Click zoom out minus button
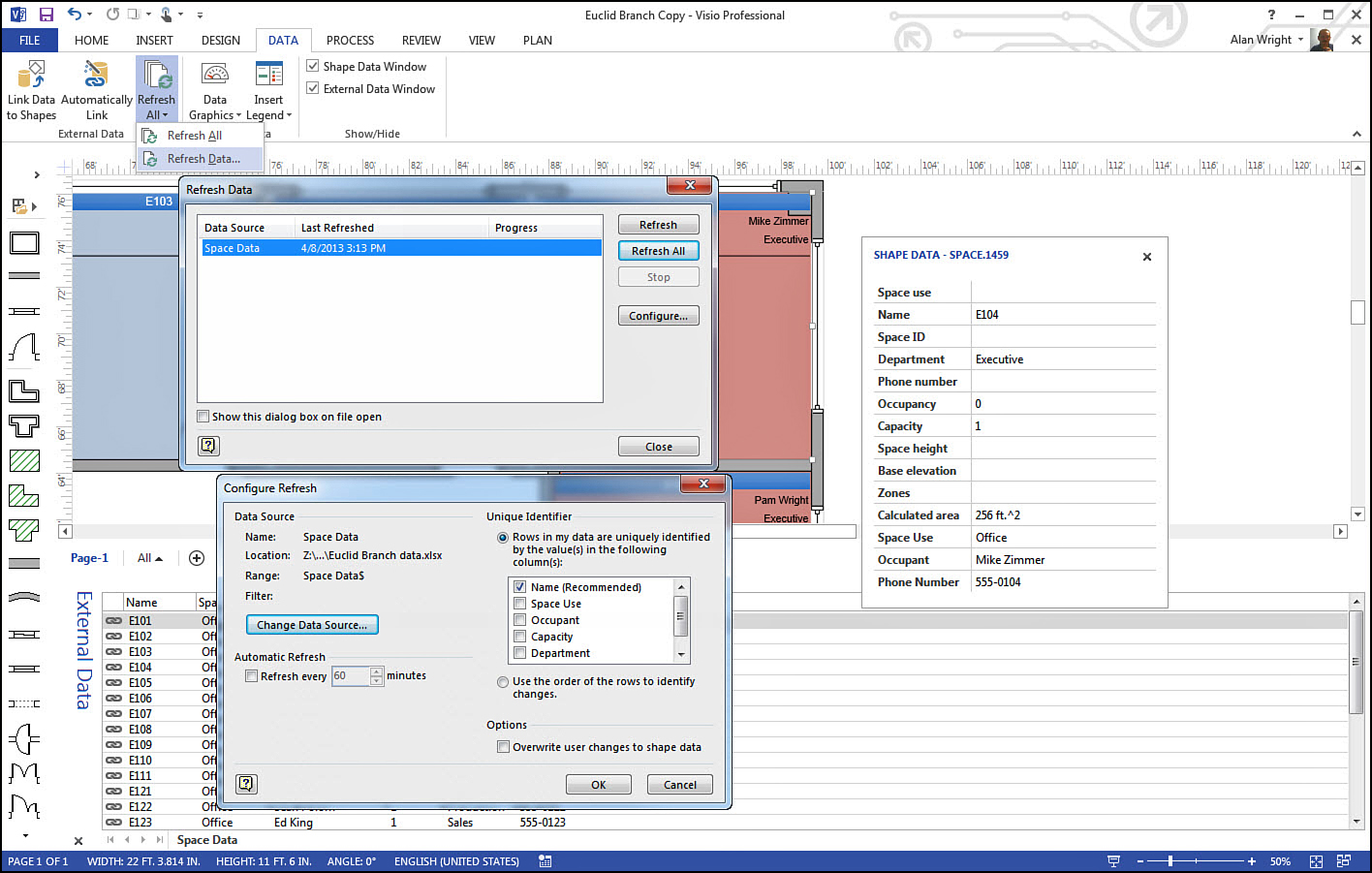This screenshot has width=1372, height=873. pyautogui.click(x=1140, y=861)
